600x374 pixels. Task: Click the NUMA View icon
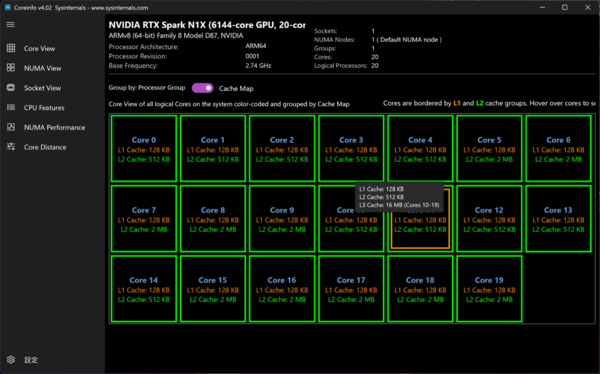pyautogui.click(x=11, y=68)
